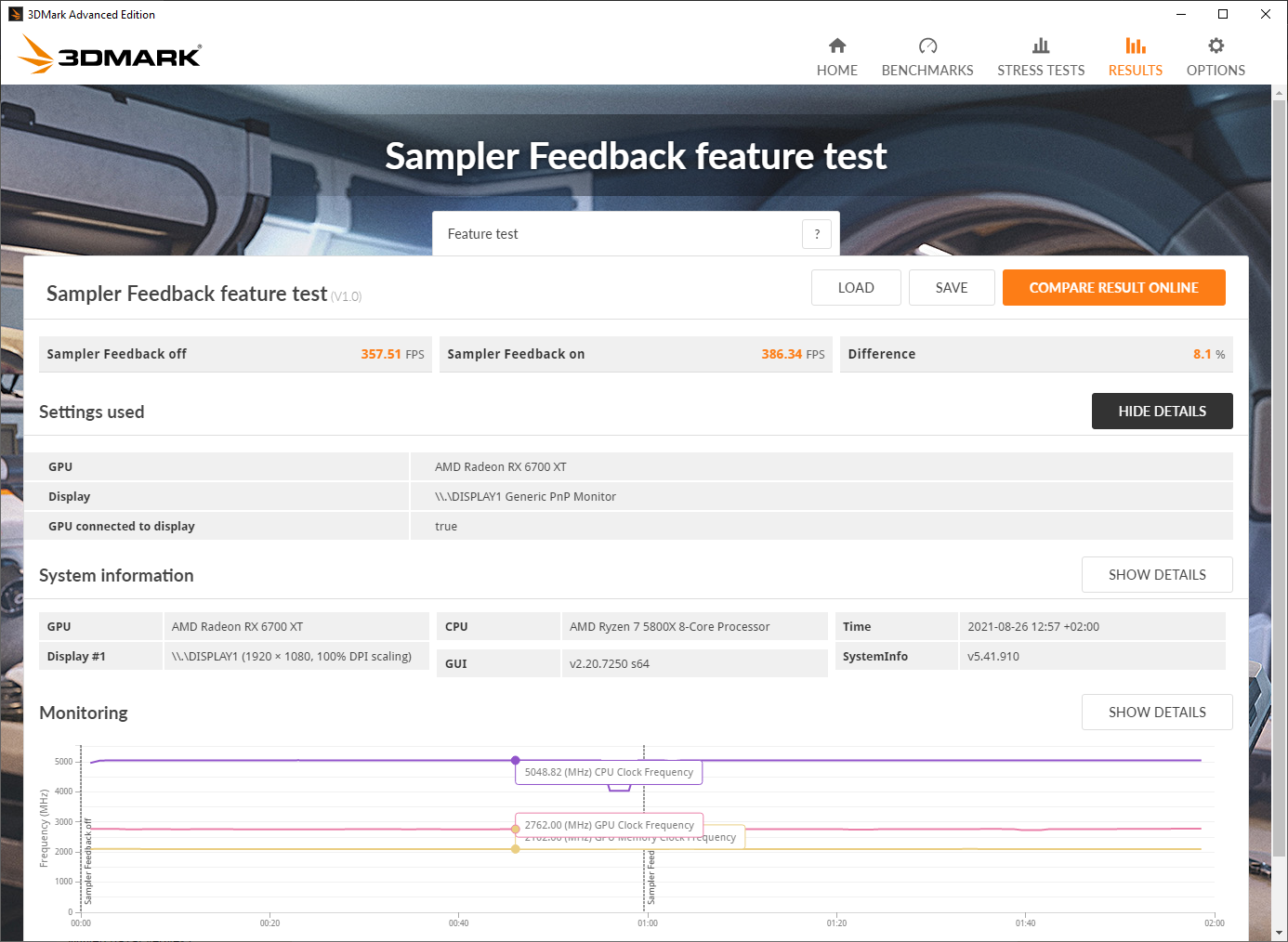
Task: Open the OPTIONS tab label
Action: pos(1216,71)
